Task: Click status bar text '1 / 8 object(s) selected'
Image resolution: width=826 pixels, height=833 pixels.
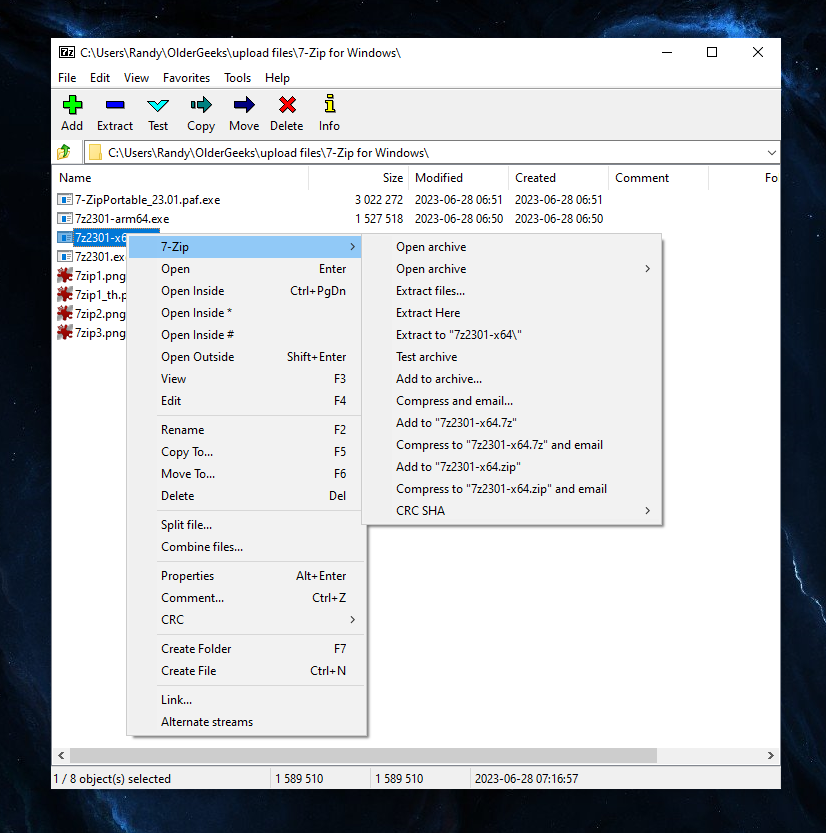Action: 112,779
